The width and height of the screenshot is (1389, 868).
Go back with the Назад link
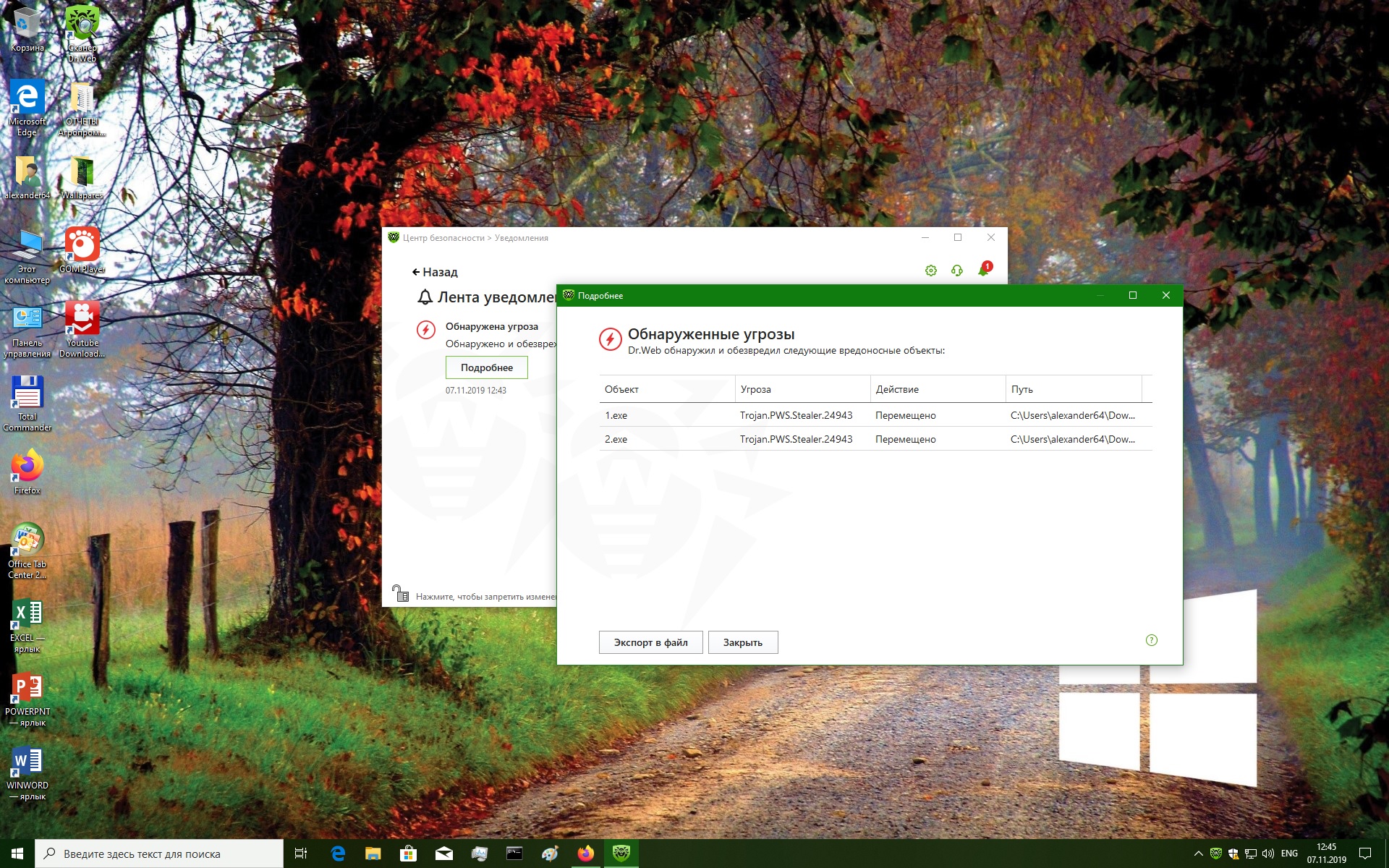click(435, 272)
